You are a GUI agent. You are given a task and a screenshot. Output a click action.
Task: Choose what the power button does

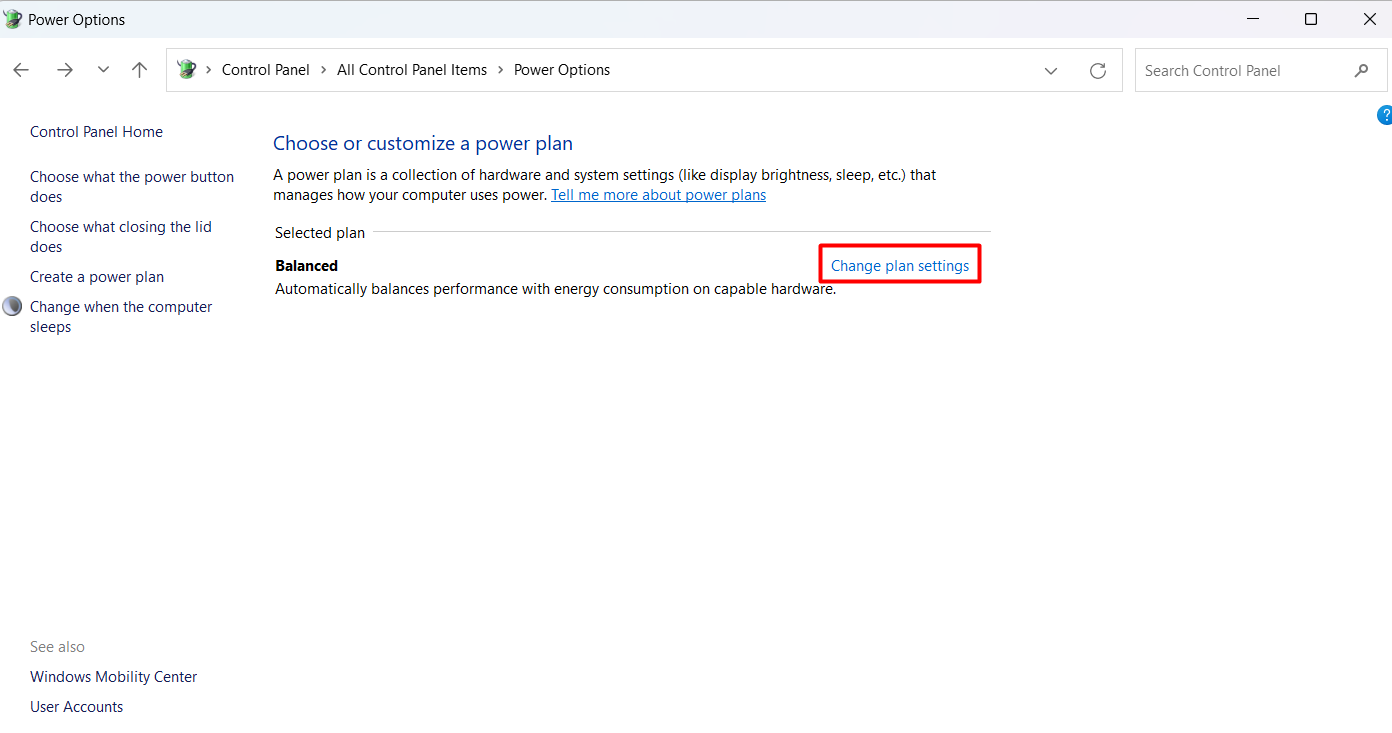(132, 187)
